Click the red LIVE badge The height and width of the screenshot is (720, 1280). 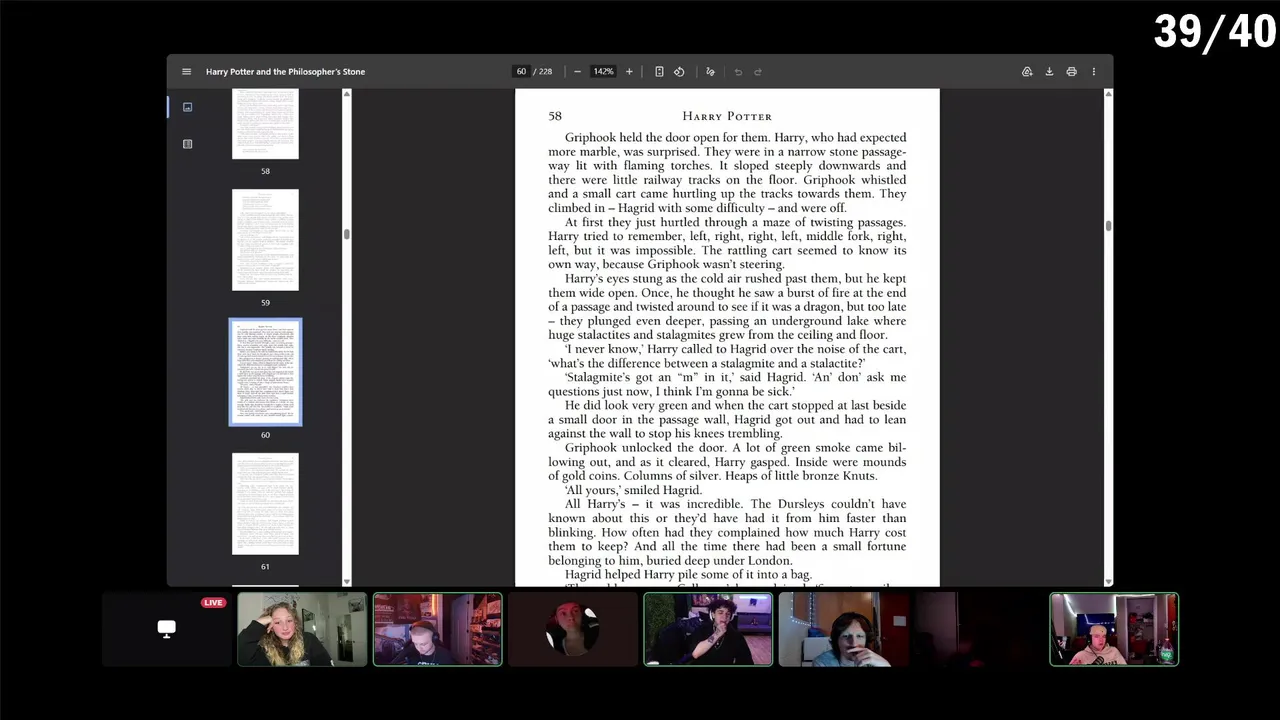coord(213,603)
